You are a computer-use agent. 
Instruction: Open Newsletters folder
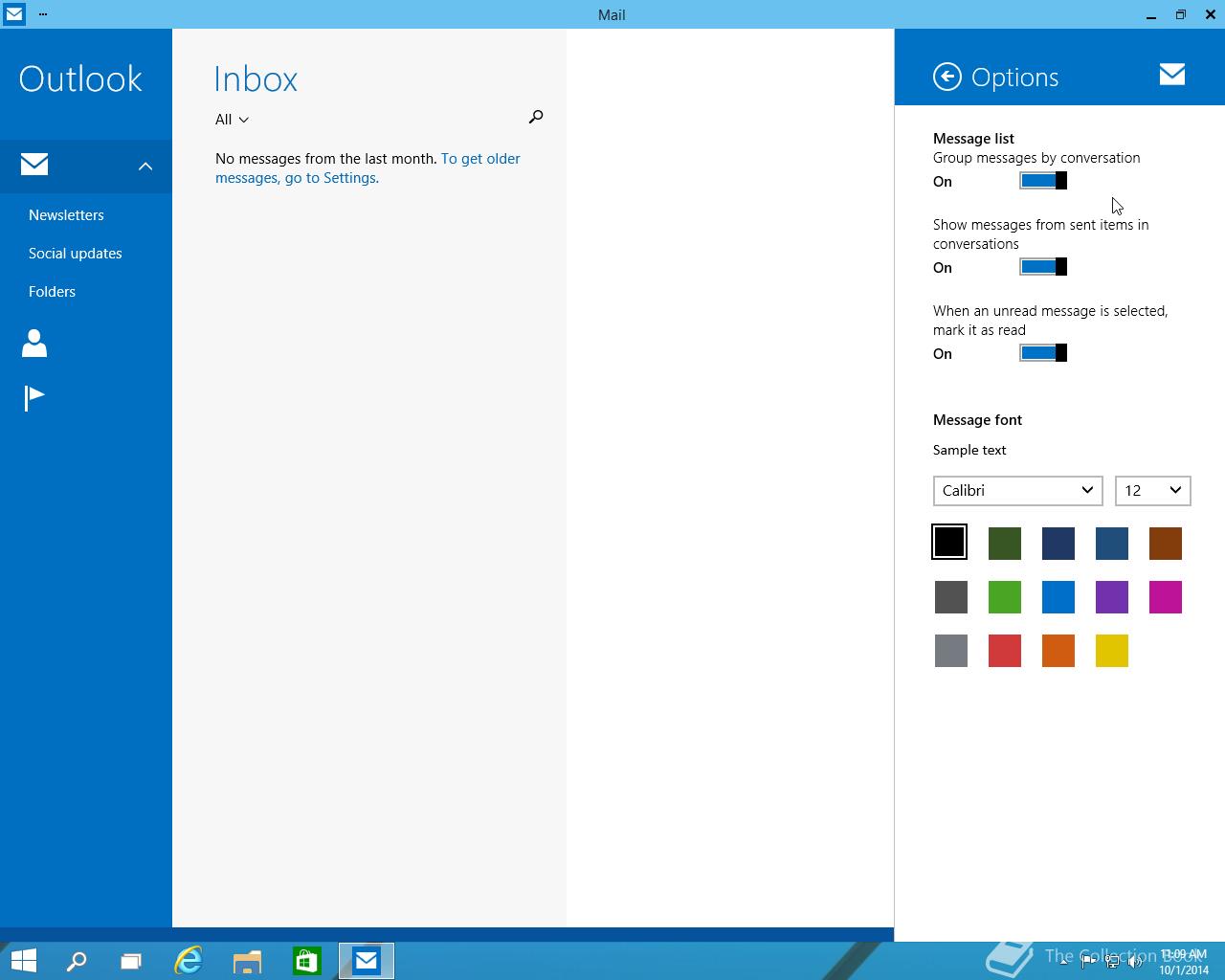tap(66, 215)
